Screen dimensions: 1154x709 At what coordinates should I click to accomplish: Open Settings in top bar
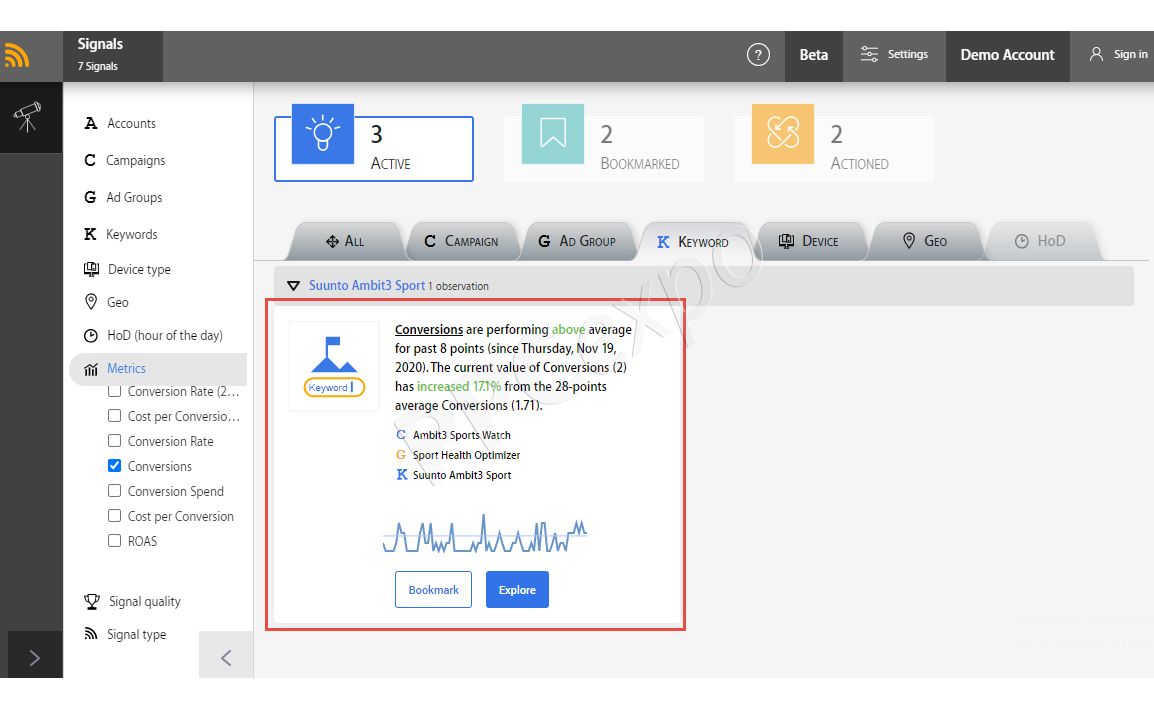tap(894, 54)
